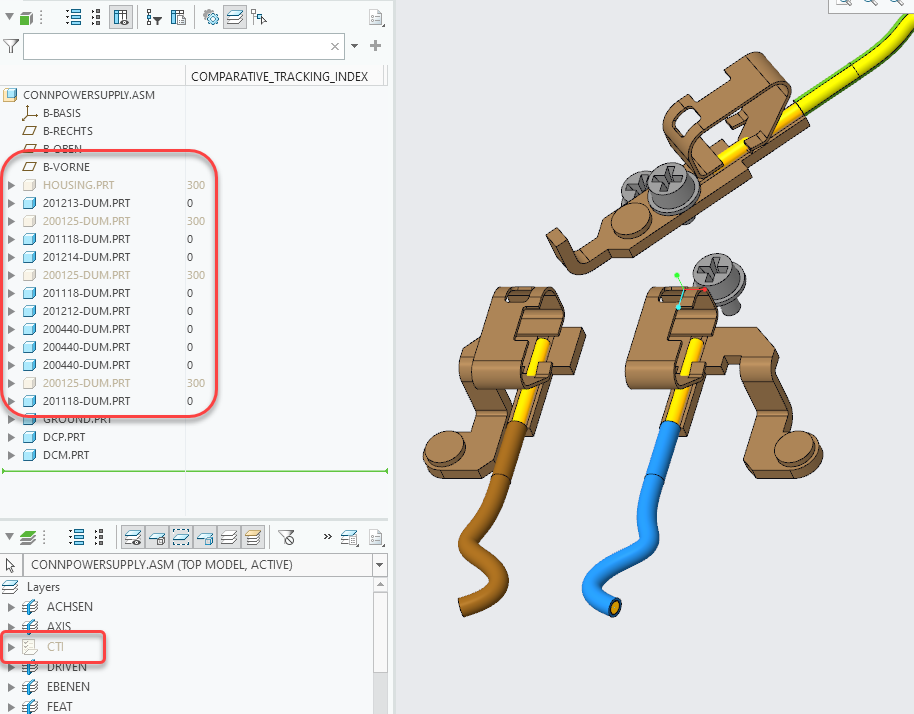Image resolution: width=914 pixels, height=714 pixels.
Task: Select the CTI layer
Action: [55, 647]
